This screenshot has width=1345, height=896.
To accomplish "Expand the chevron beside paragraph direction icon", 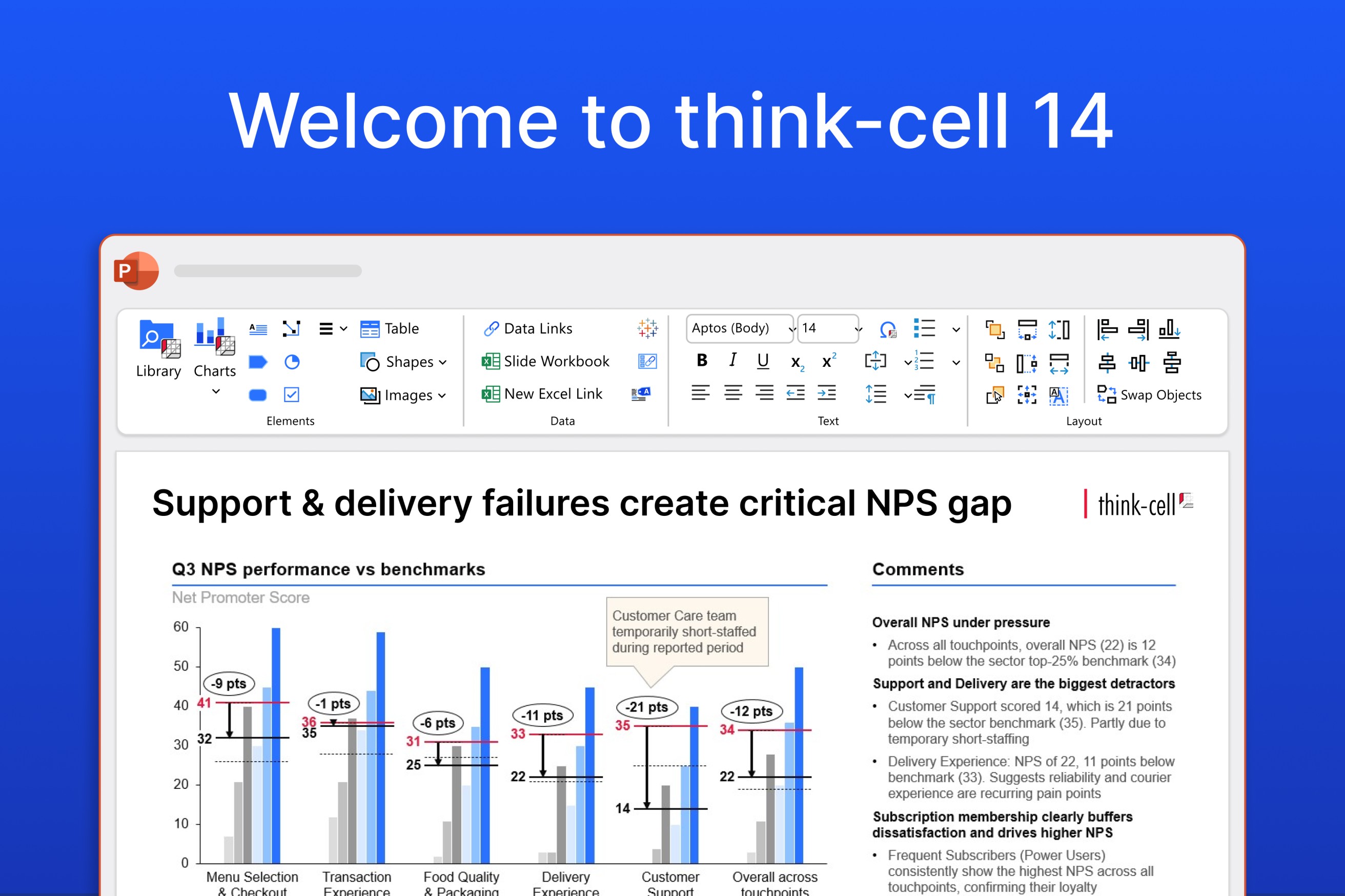I will [908, 395].
